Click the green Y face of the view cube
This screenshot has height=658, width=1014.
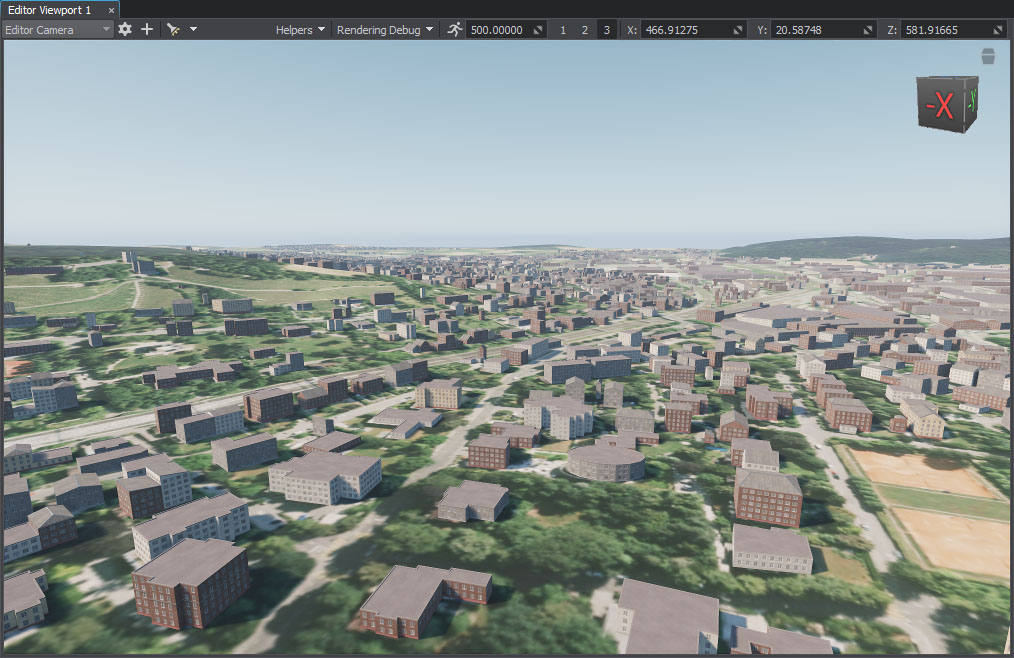[972, 100]
